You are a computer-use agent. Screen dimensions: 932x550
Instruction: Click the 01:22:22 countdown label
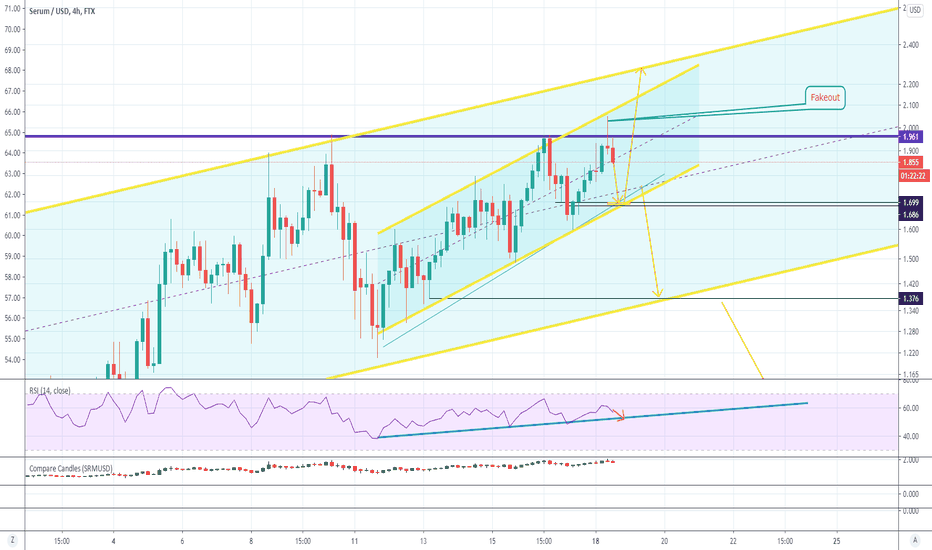913,176
